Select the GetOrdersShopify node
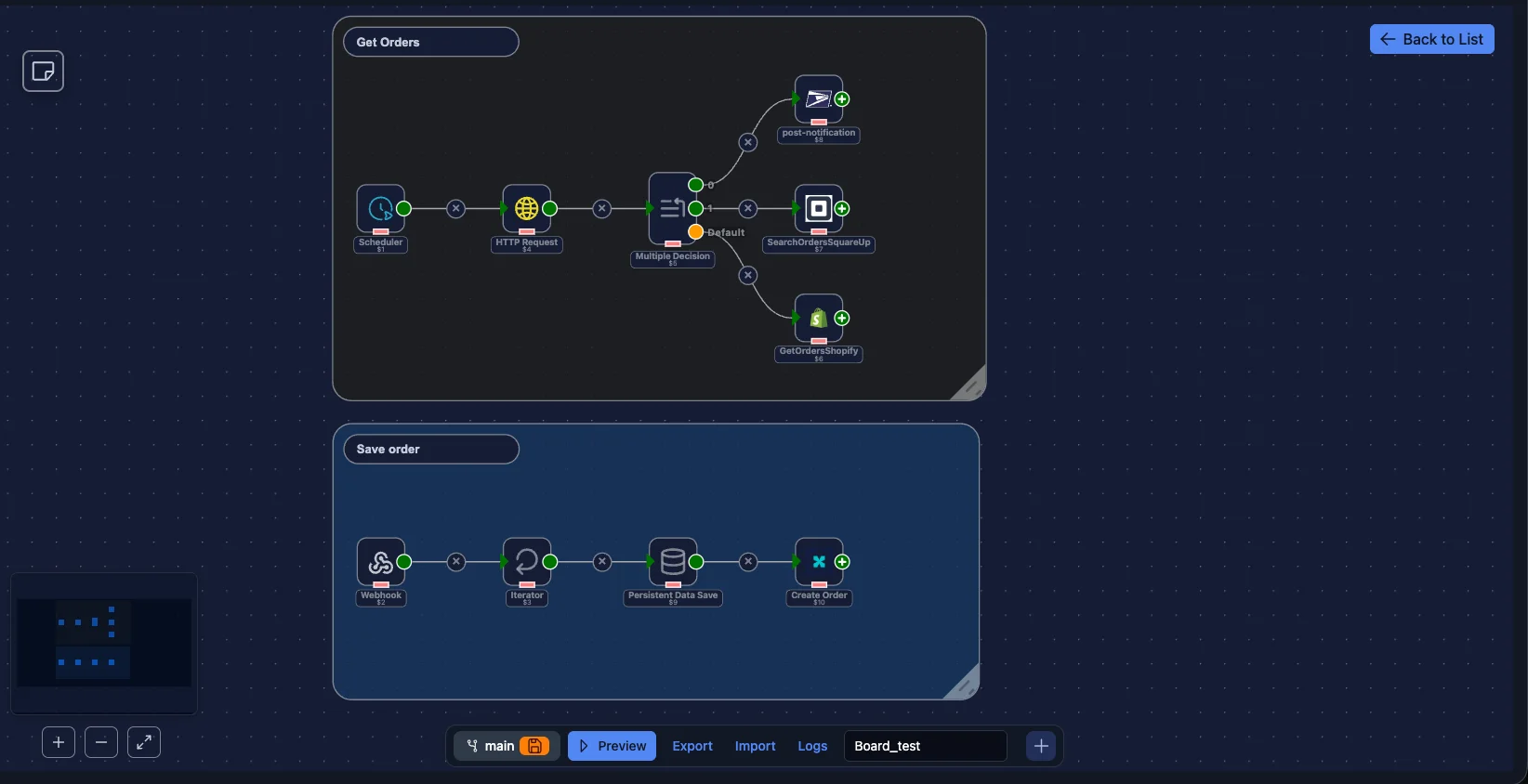Viewport: 1528px width, 784px height. coord(819,318)
